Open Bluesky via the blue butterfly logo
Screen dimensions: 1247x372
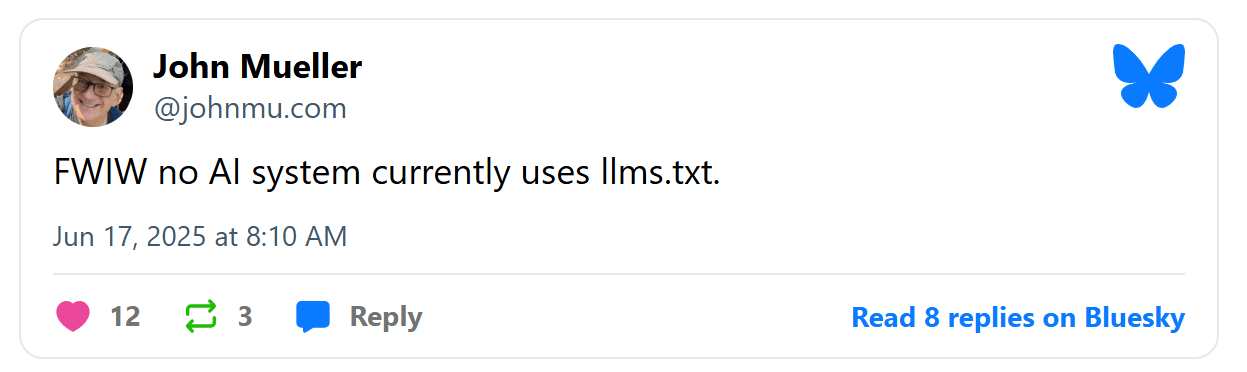pyautogui.click(x=1149, y=75)
